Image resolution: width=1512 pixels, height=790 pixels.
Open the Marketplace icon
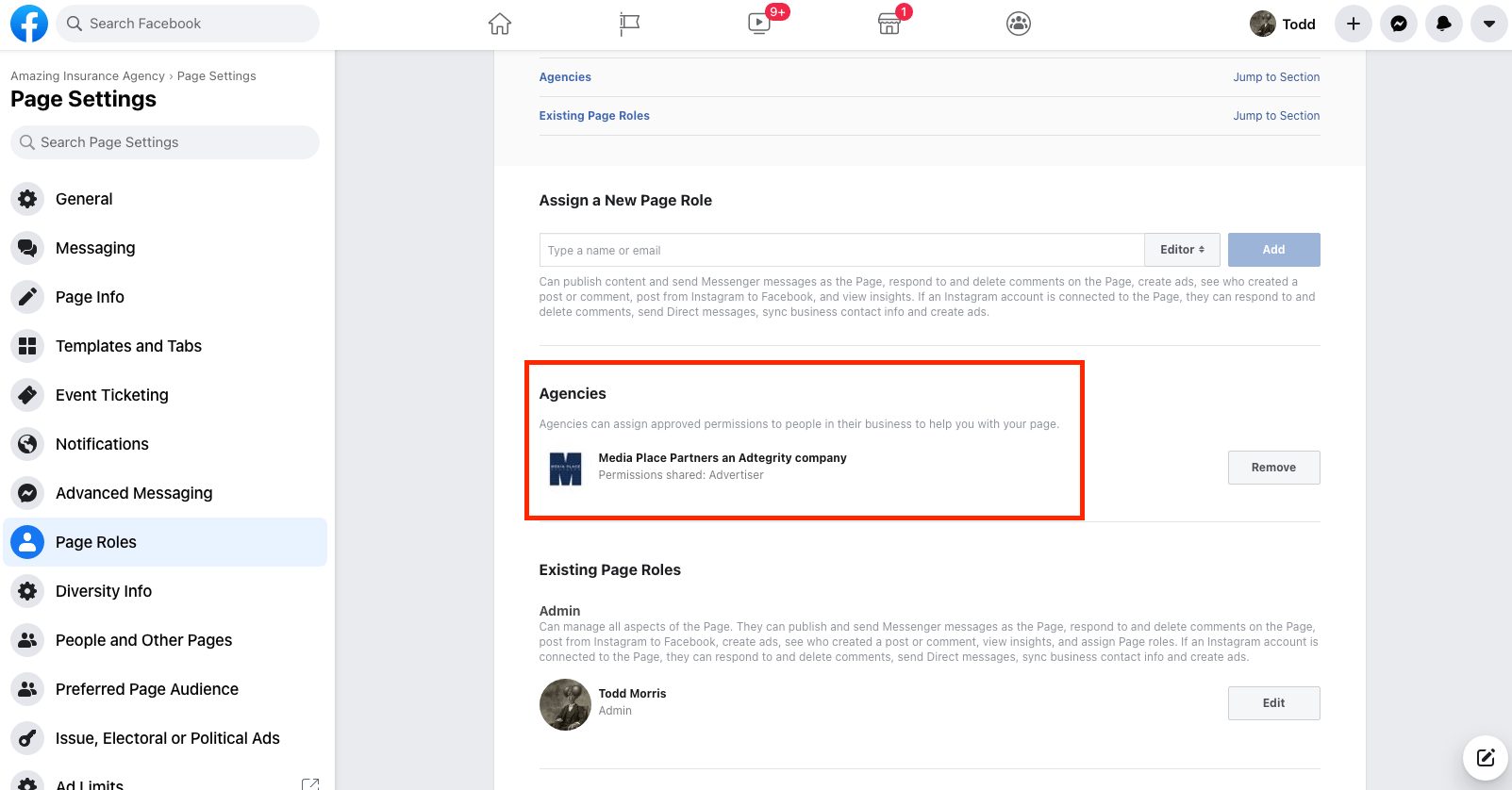tap(889, 24)
